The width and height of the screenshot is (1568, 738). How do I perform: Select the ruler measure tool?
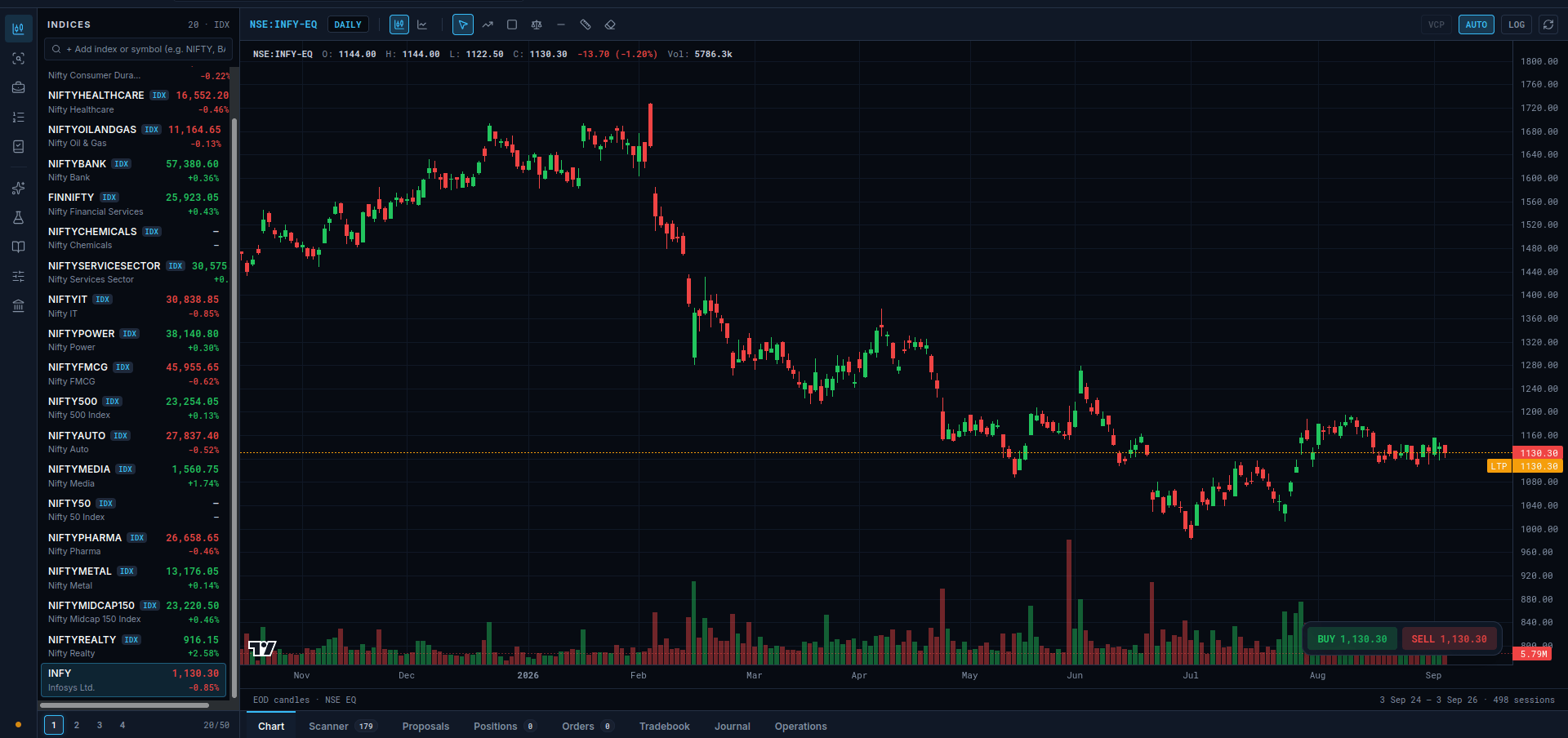tap(586, 24)
